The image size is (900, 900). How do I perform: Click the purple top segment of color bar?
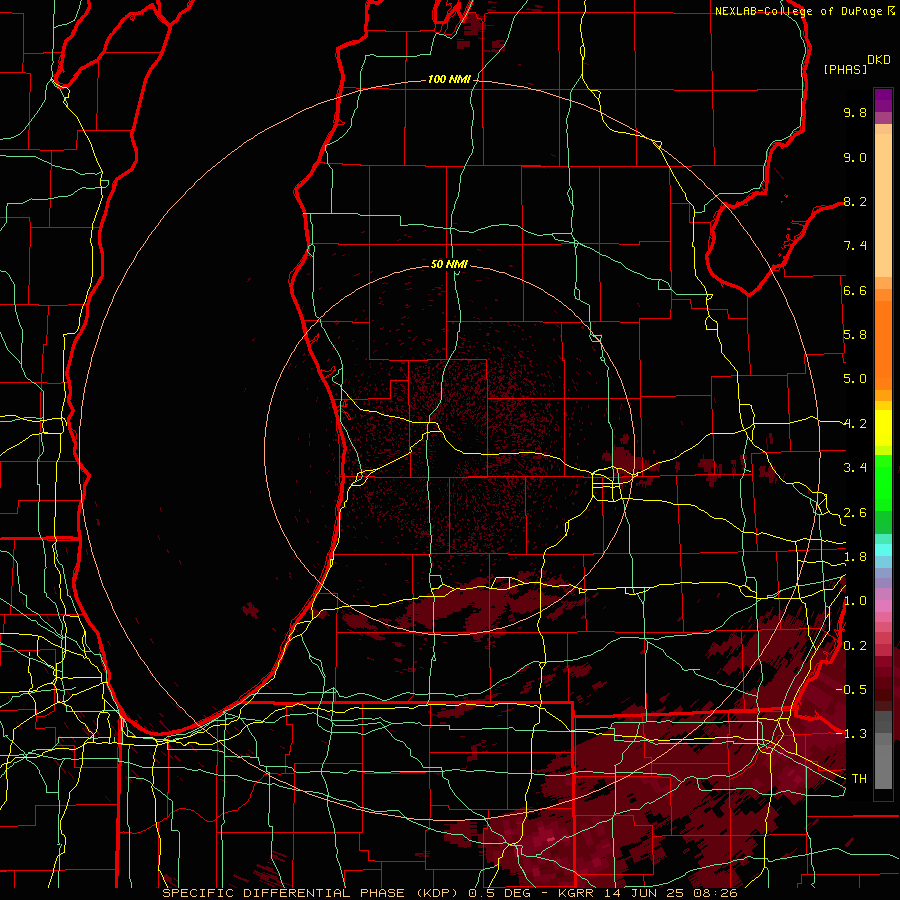coord(883,100)
